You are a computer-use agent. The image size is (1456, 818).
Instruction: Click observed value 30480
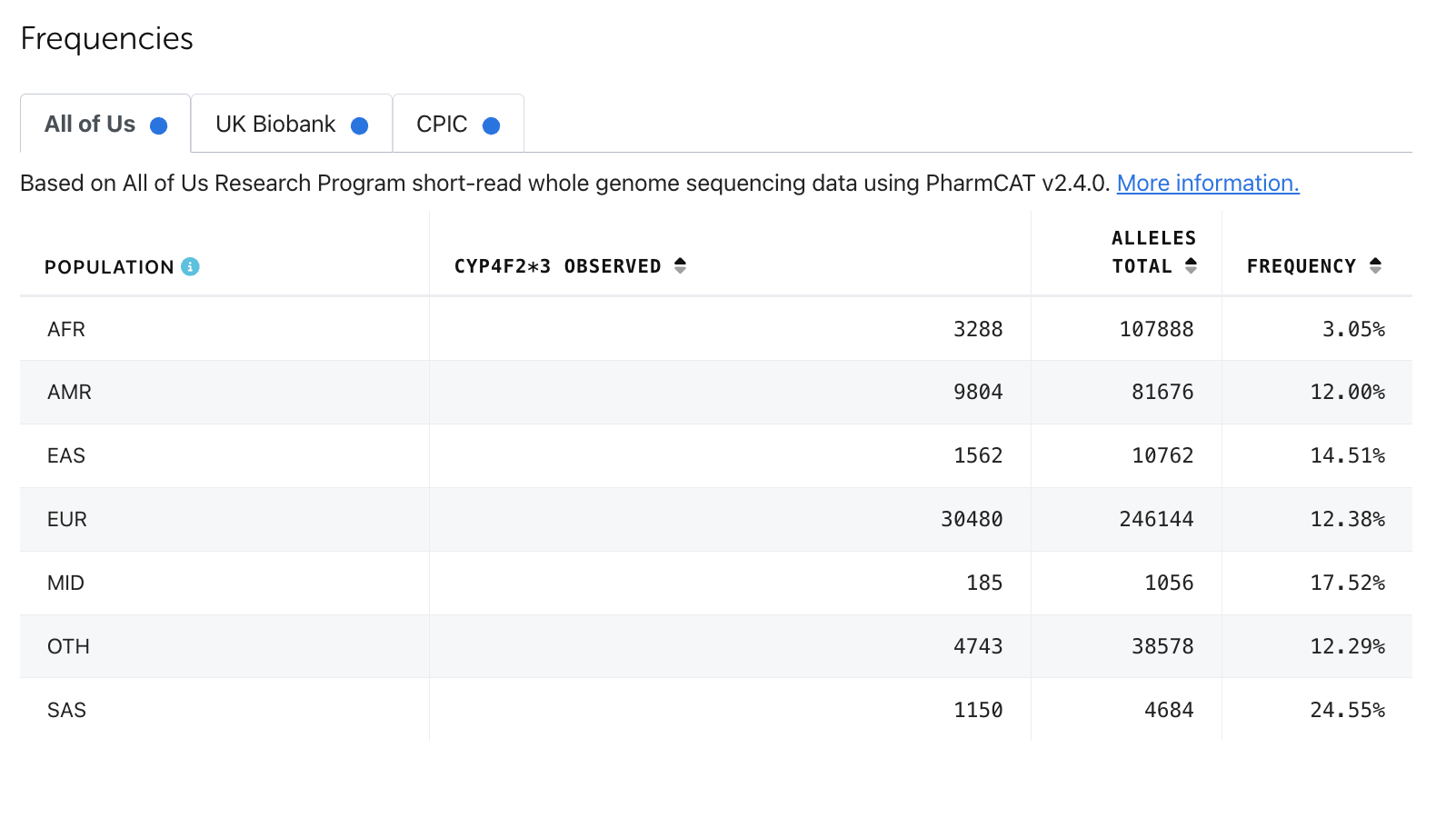(972, 519)
